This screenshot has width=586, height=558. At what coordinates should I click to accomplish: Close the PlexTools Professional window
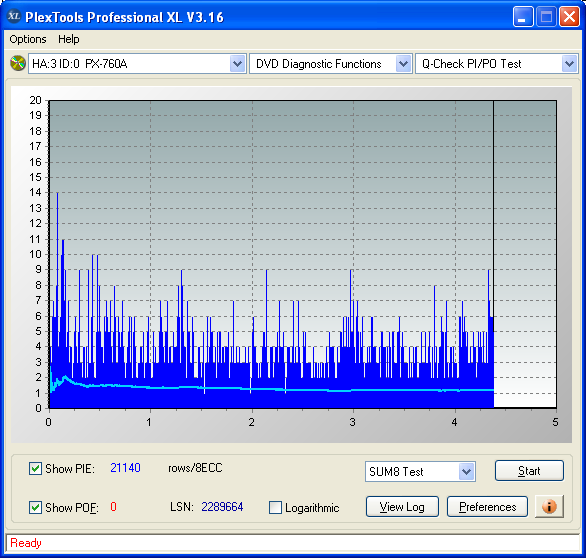[x=569, y=17]
